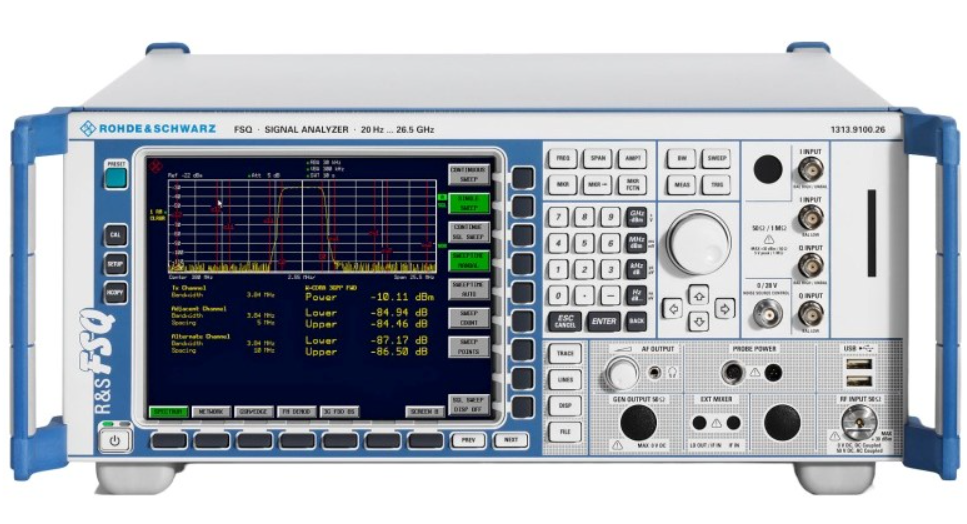967x524 pixels.
Task: Click the large rotary tuning knob
Action: pos(698,242)
